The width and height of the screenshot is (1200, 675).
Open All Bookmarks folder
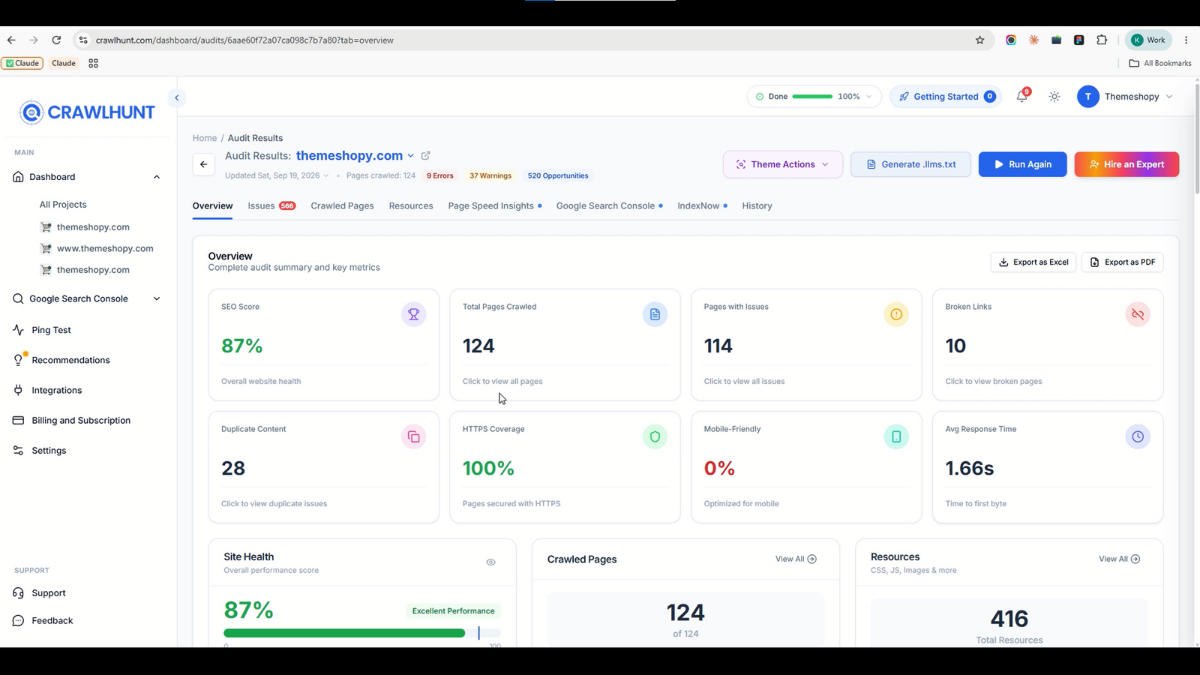pos(1160,63)
